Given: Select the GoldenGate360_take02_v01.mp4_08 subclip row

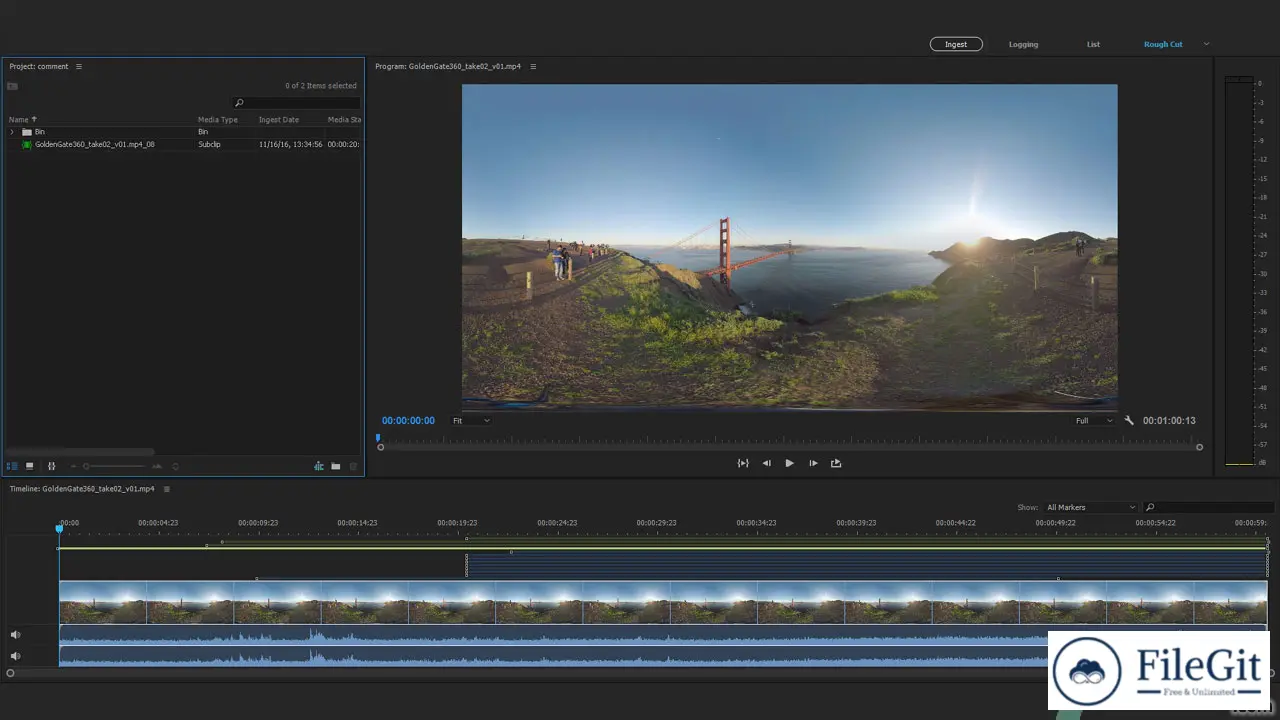Looking at the screenshot, I should [x=183, y=144].
